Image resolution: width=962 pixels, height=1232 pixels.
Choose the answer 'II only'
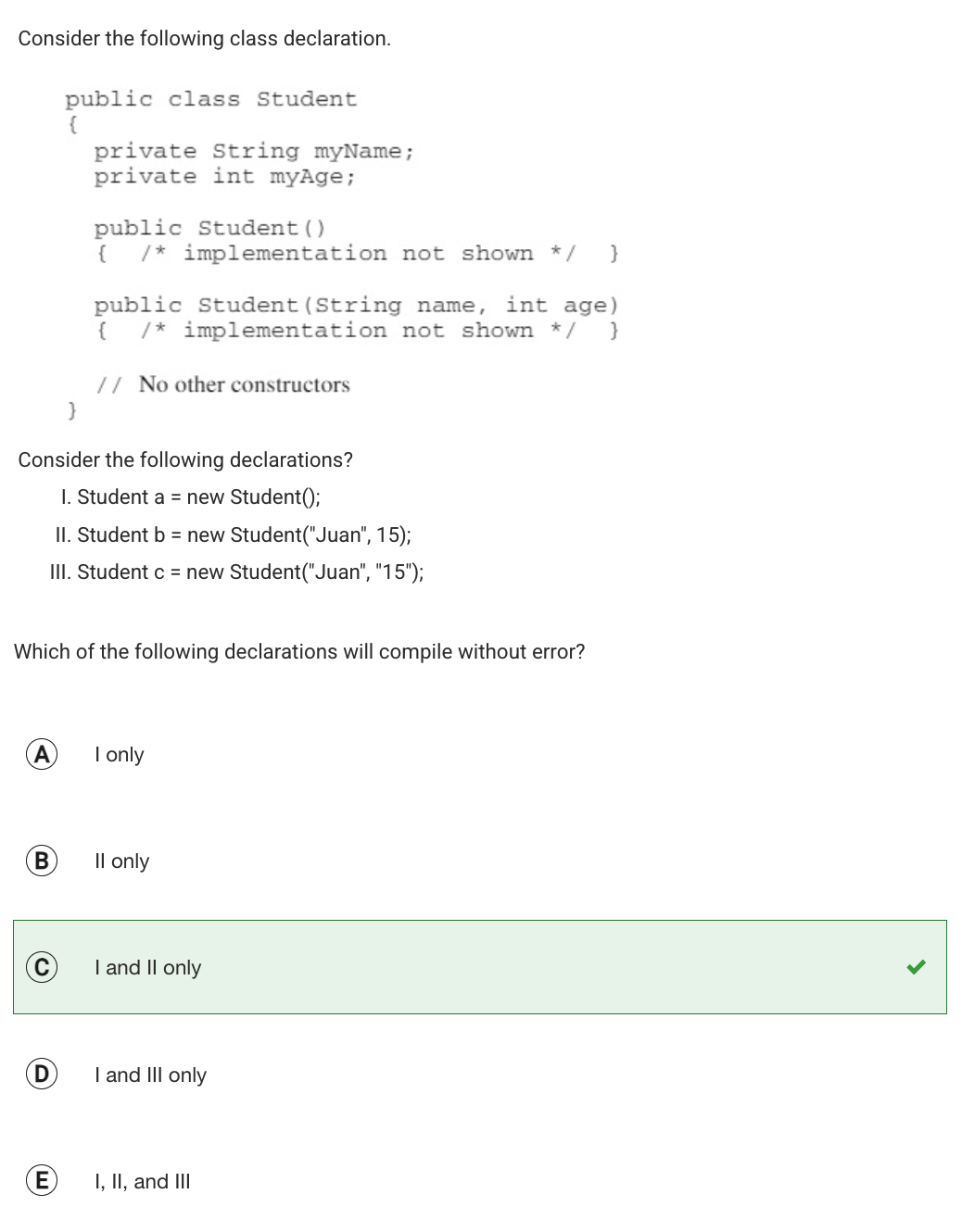pyautogui.click(x=122, y=861)
